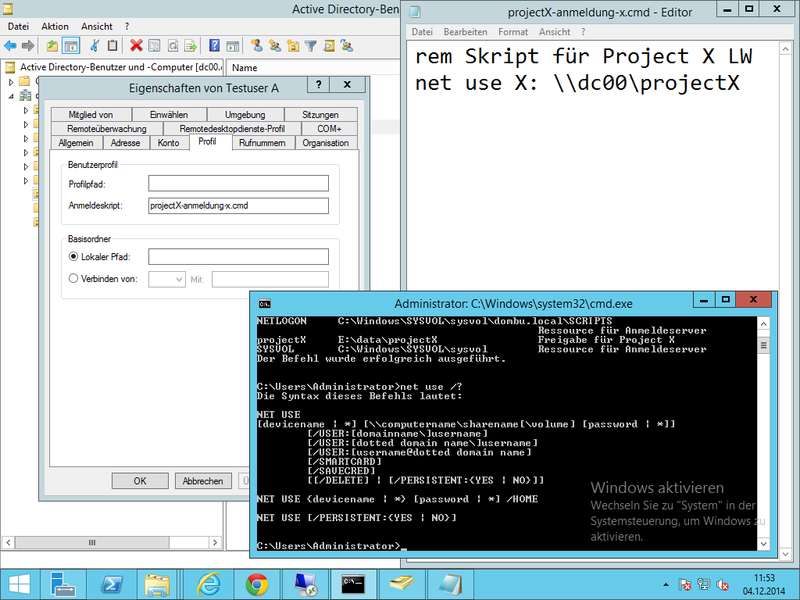Expand the Active Directory domain tree node
The width and height of the screenshot is (800, 600).
click(11, 83)
